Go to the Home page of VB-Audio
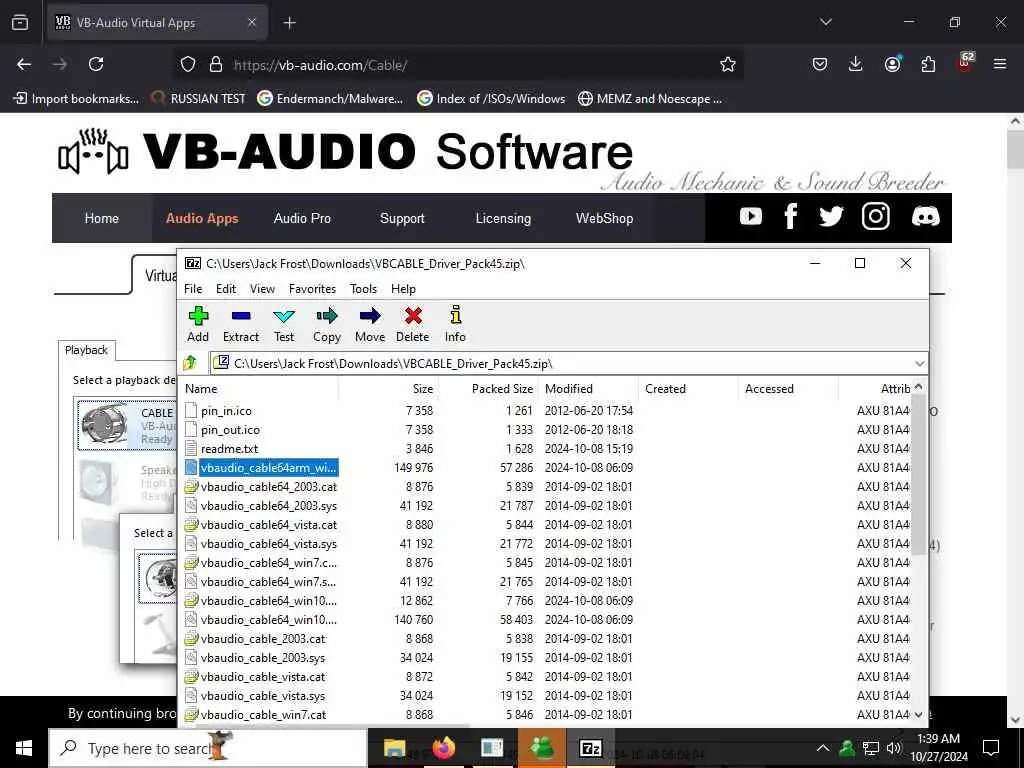Image resolution: width=1024 pixels, height=768 pixels. 101,218
